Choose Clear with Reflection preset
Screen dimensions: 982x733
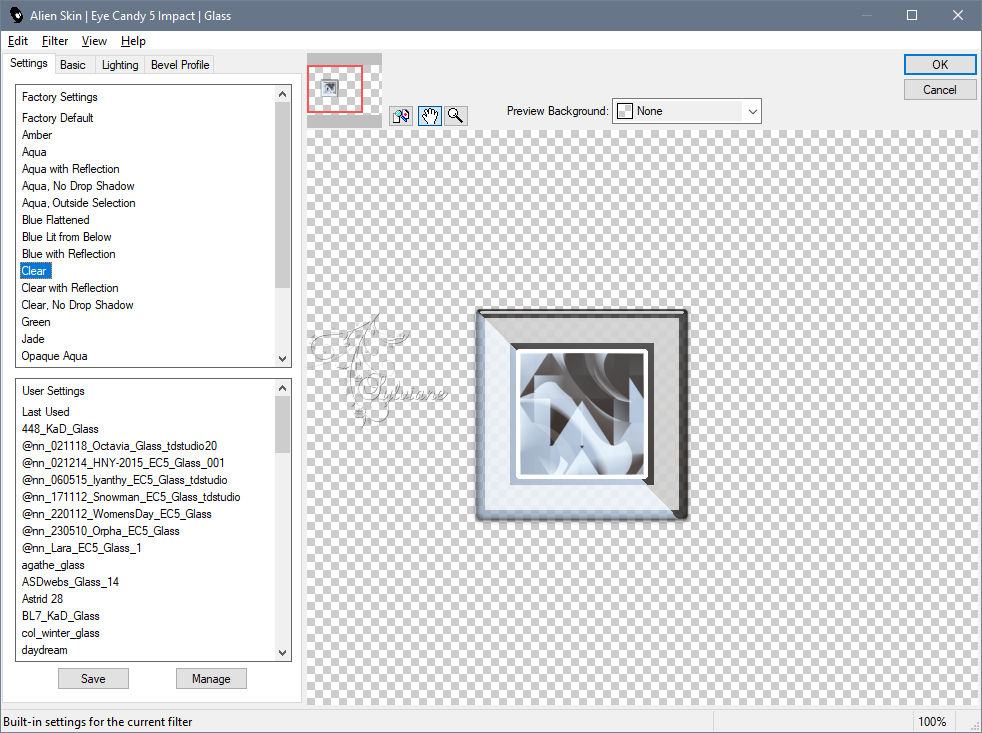[70, 288]
